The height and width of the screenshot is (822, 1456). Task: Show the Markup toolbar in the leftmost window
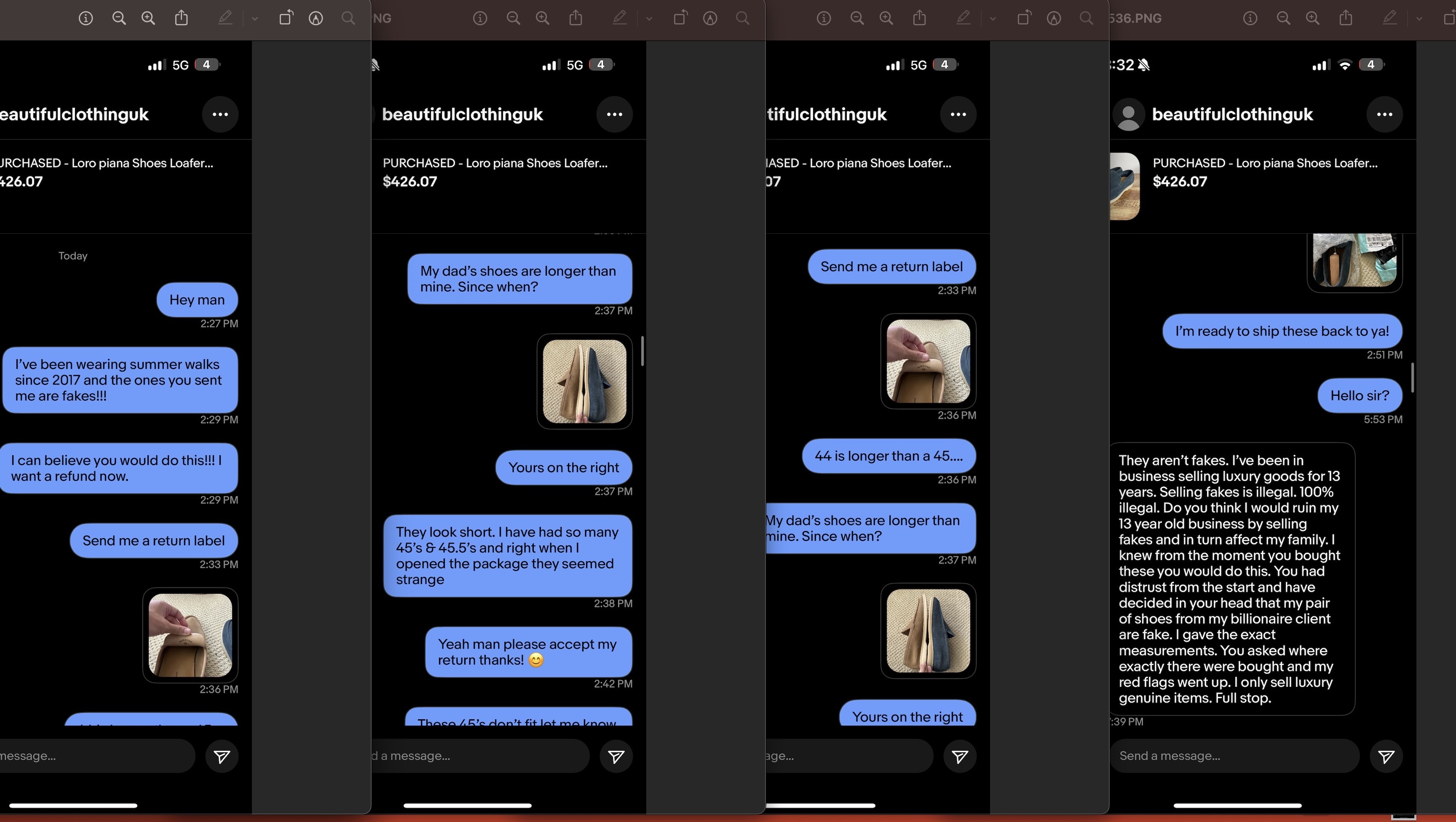316,19
